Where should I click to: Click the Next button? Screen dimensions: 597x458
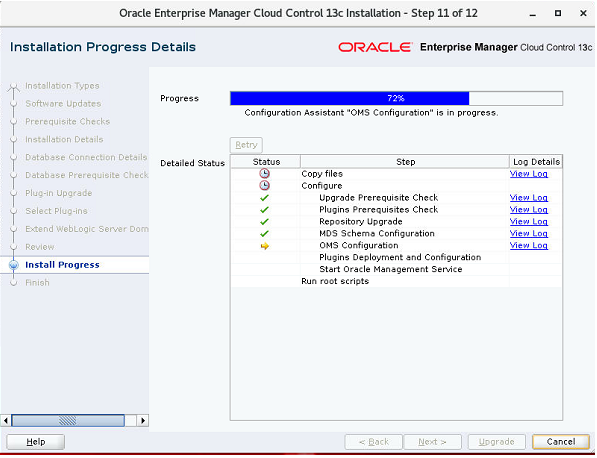pos(433,442)
